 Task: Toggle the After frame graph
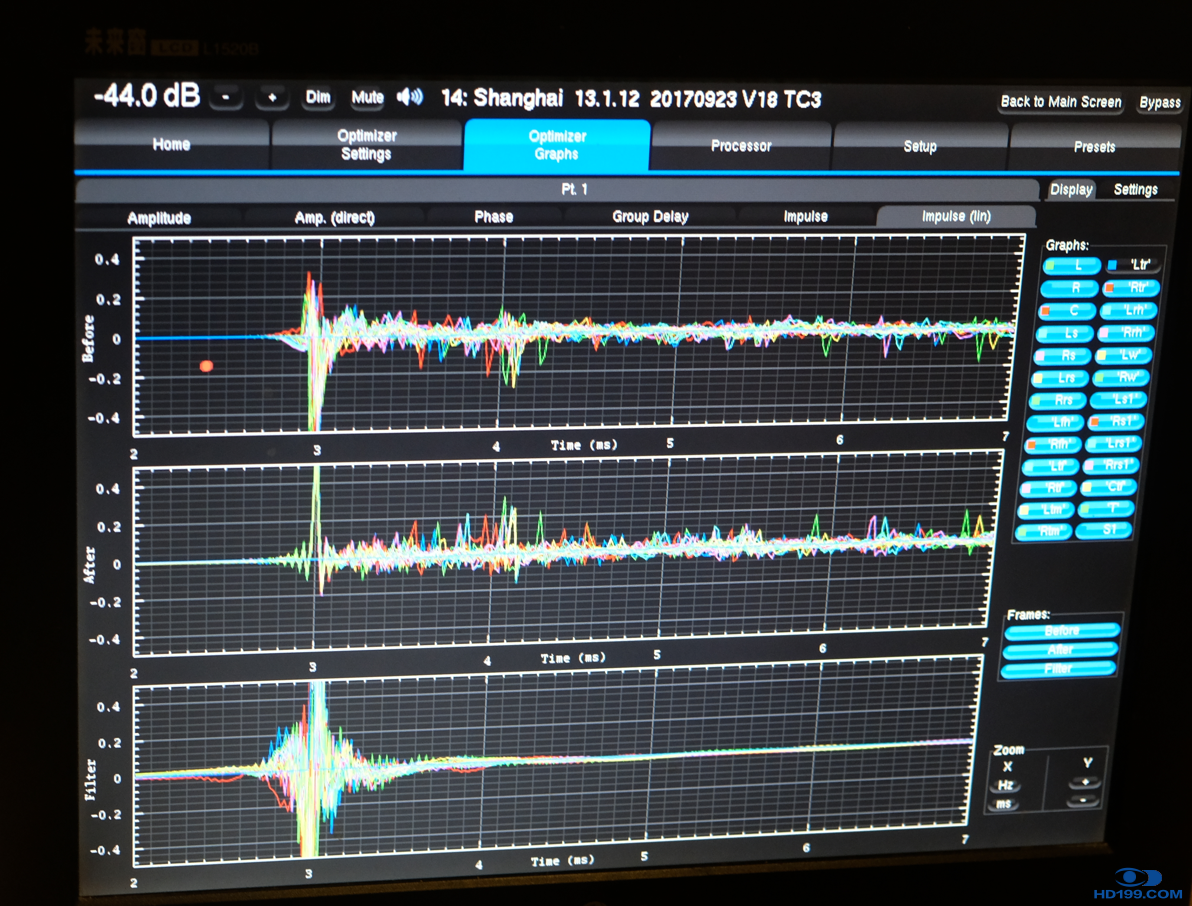pyautogui.click(x=1060, y=650)
